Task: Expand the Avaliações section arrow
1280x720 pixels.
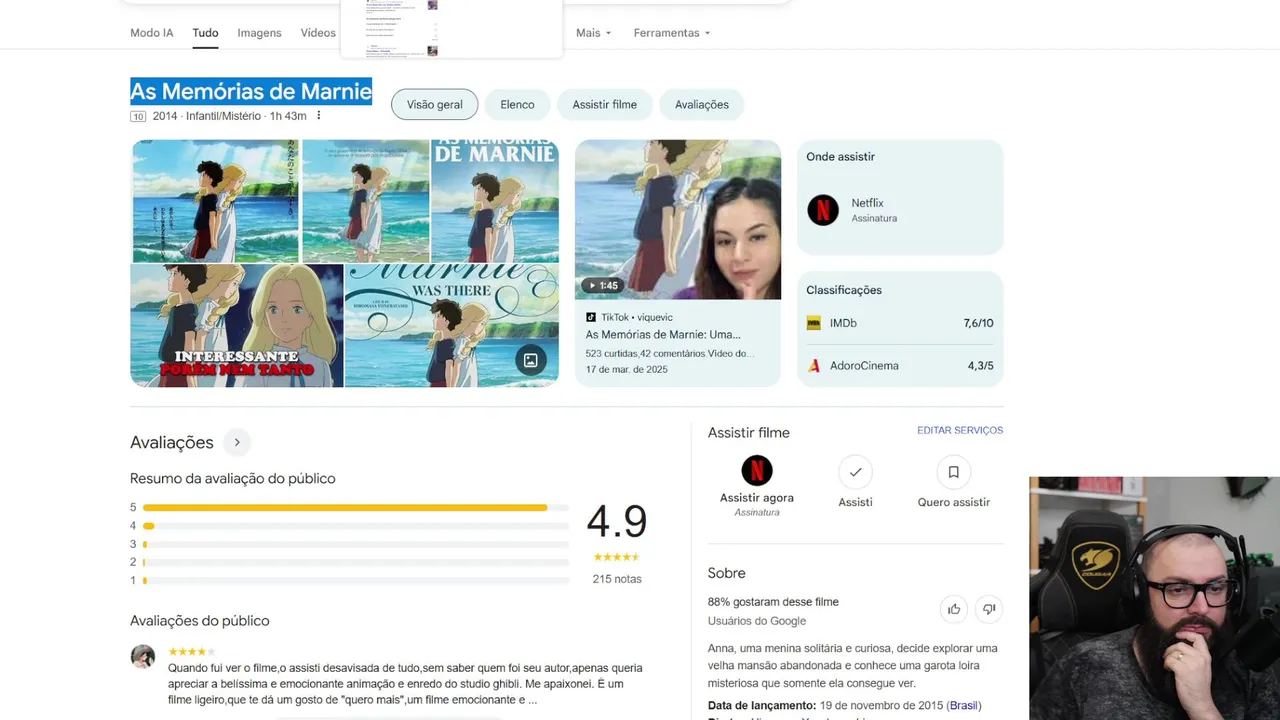Action: pos(237,442)
